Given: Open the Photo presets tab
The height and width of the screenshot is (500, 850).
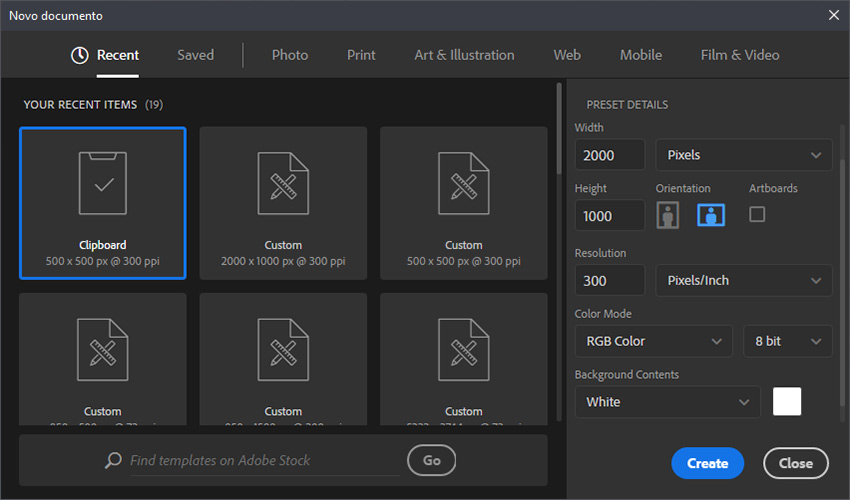Looking at the screenshot, I should pos(290,55).
